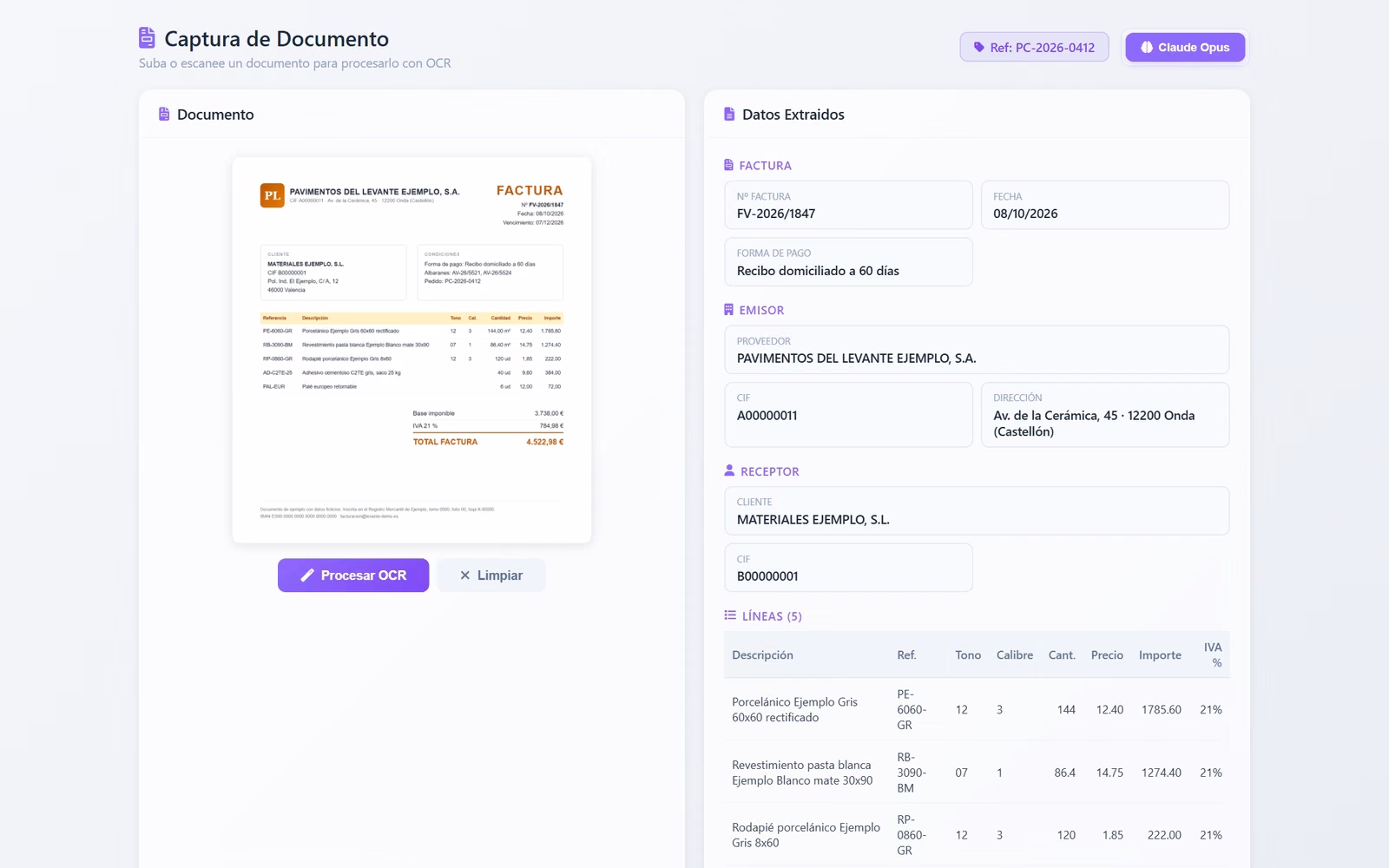Click the list icon beside LÍNEAS (5)

pyautogui.click(x=730, y=615)
